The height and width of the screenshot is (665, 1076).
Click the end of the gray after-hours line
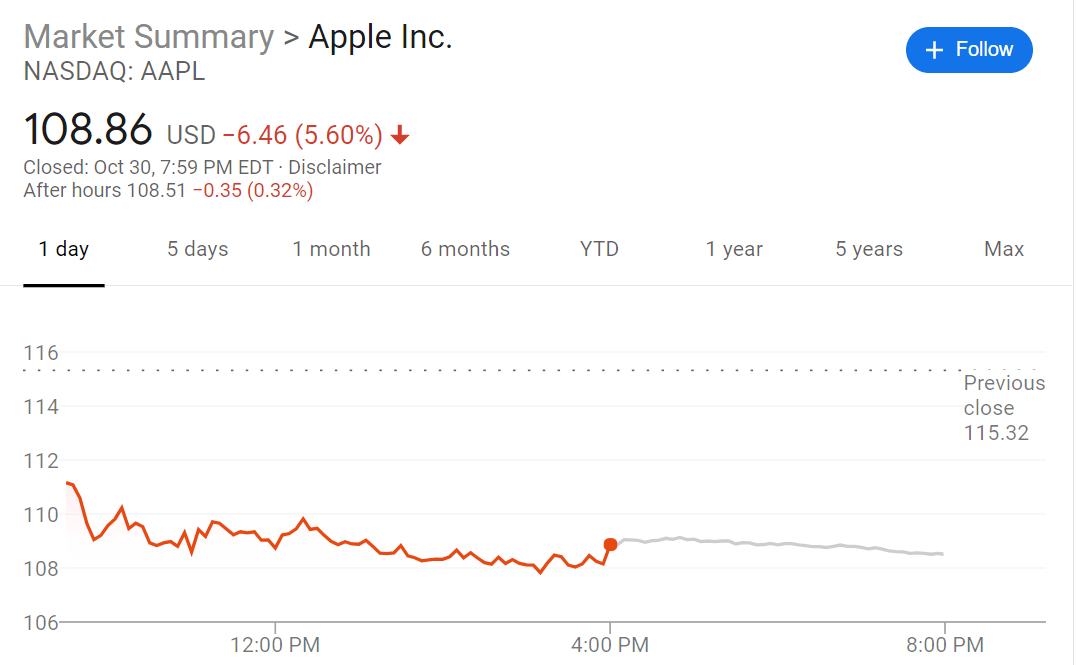(942, 554)
